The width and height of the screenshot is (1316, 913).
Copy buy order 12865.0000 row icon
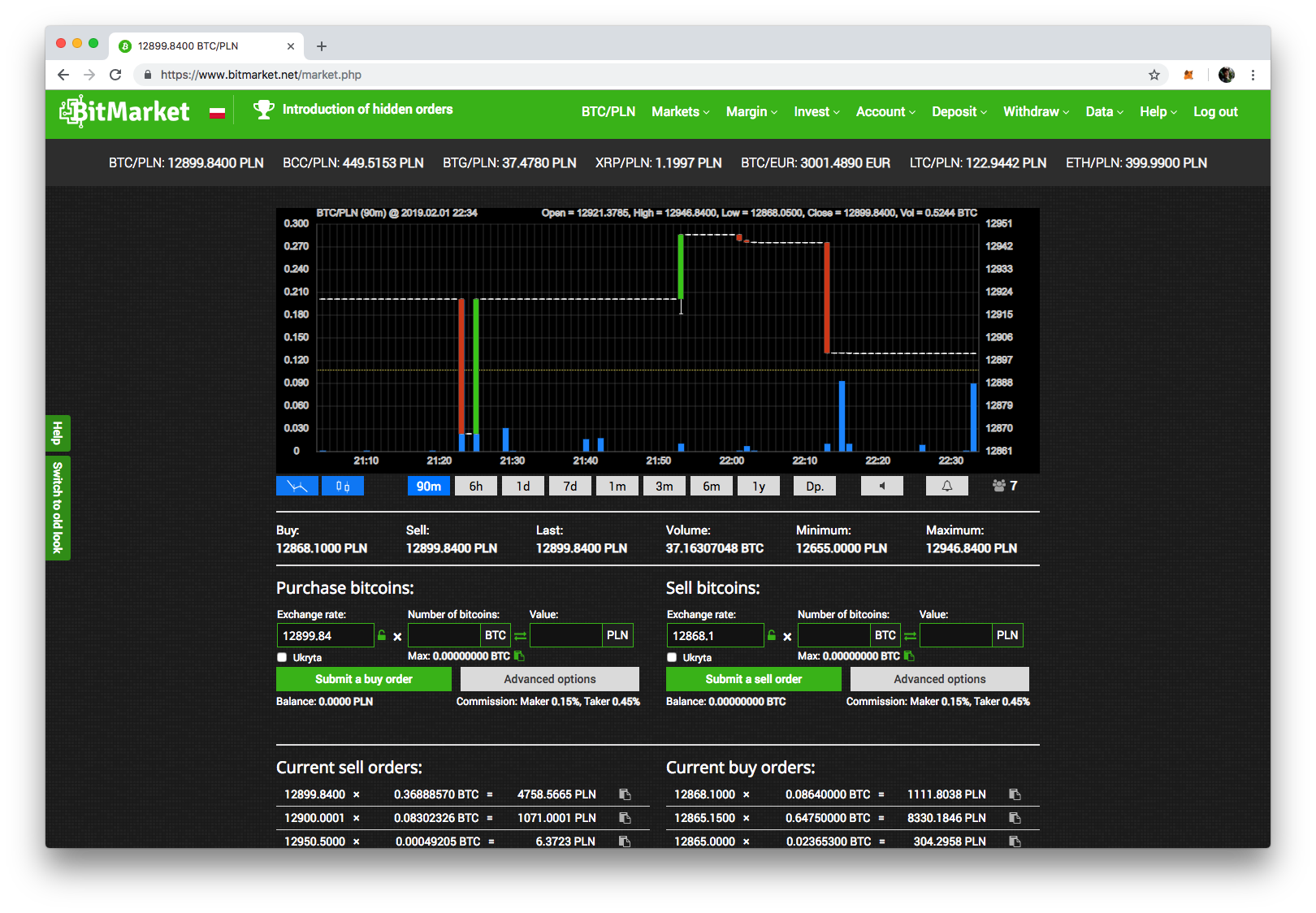tap(1015, 842)
